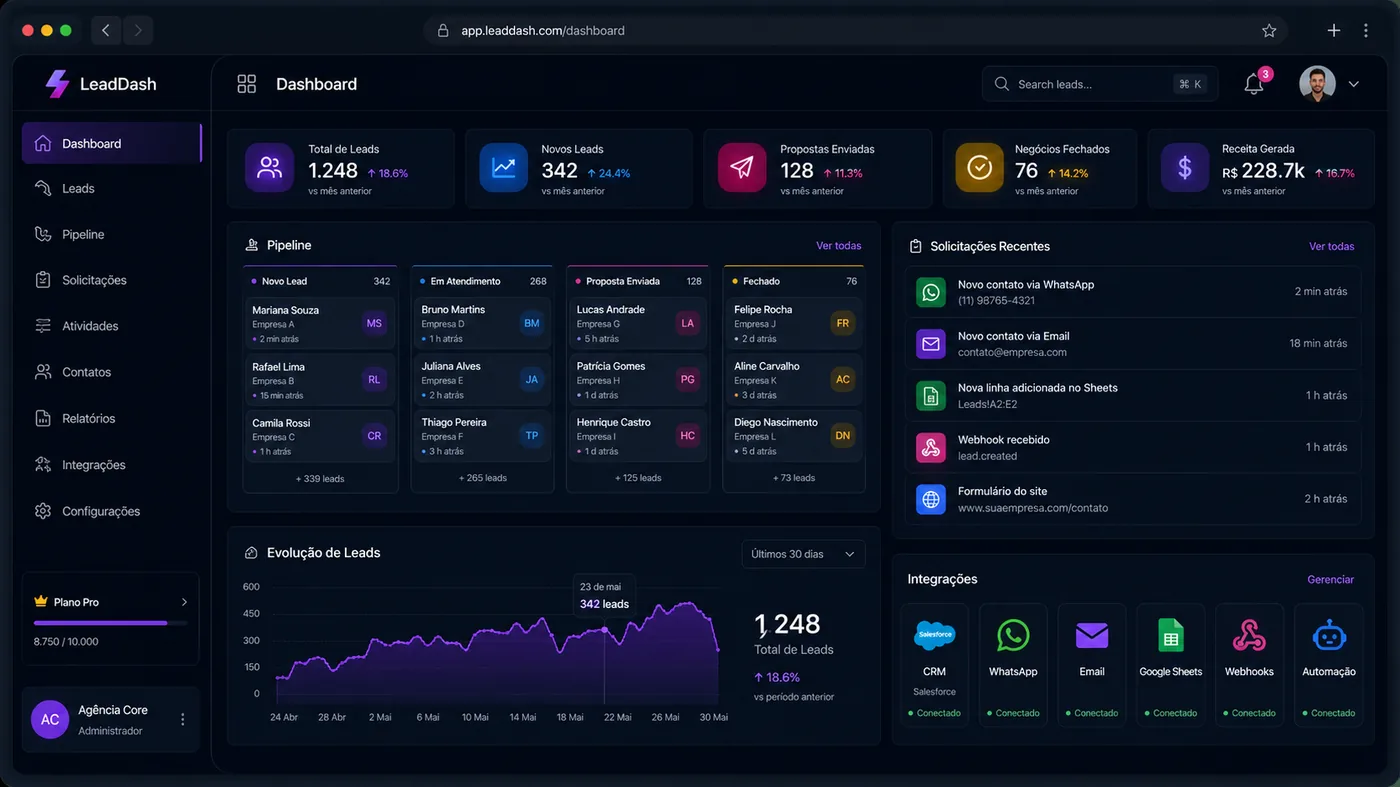Click the user profile photo avatar
1400x787 pixels.
(x=1317, y=84)
